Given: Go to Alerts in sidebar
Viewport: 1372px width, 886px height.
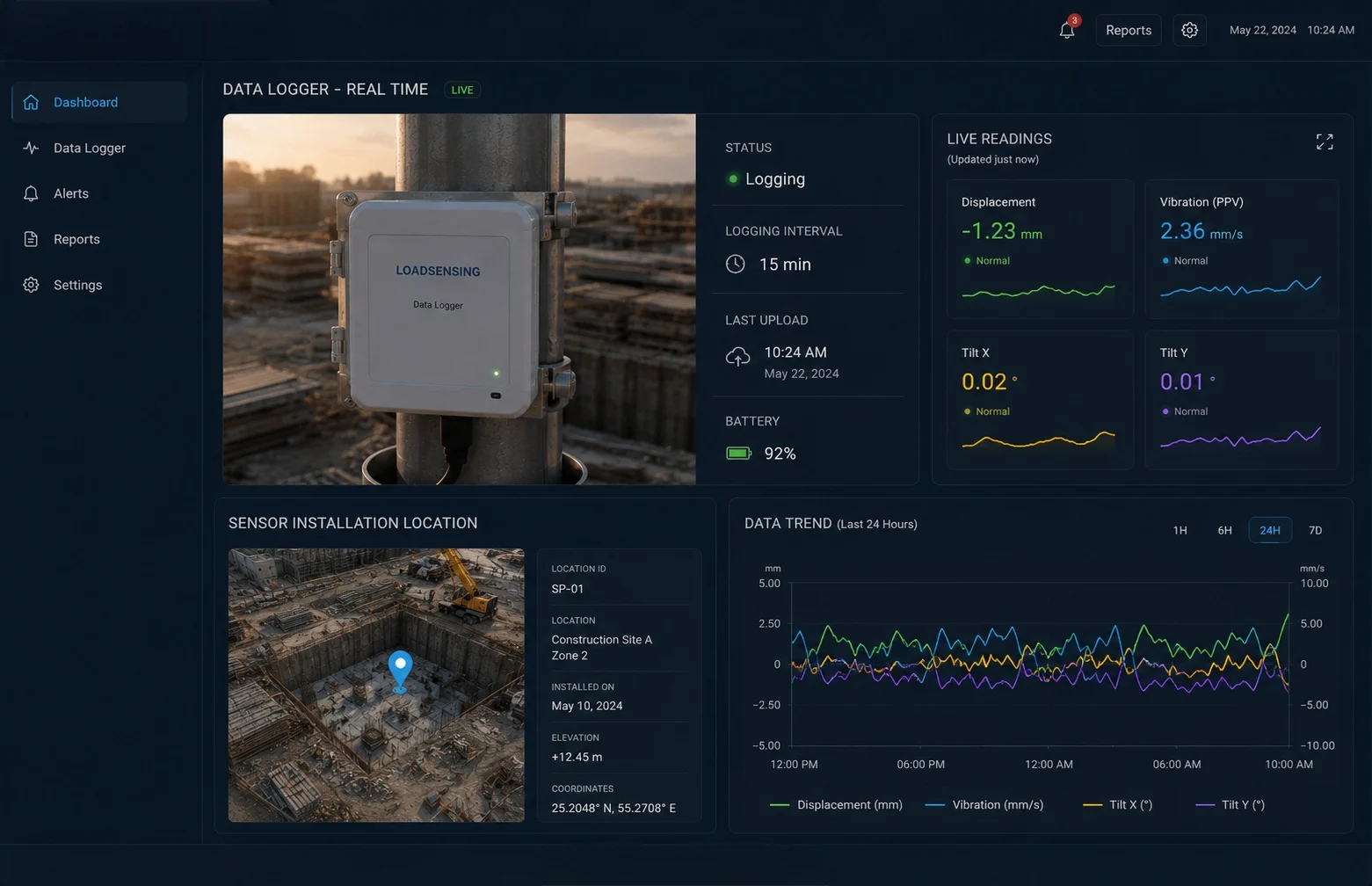Looking at the screenshot, I should coord(99,193).
